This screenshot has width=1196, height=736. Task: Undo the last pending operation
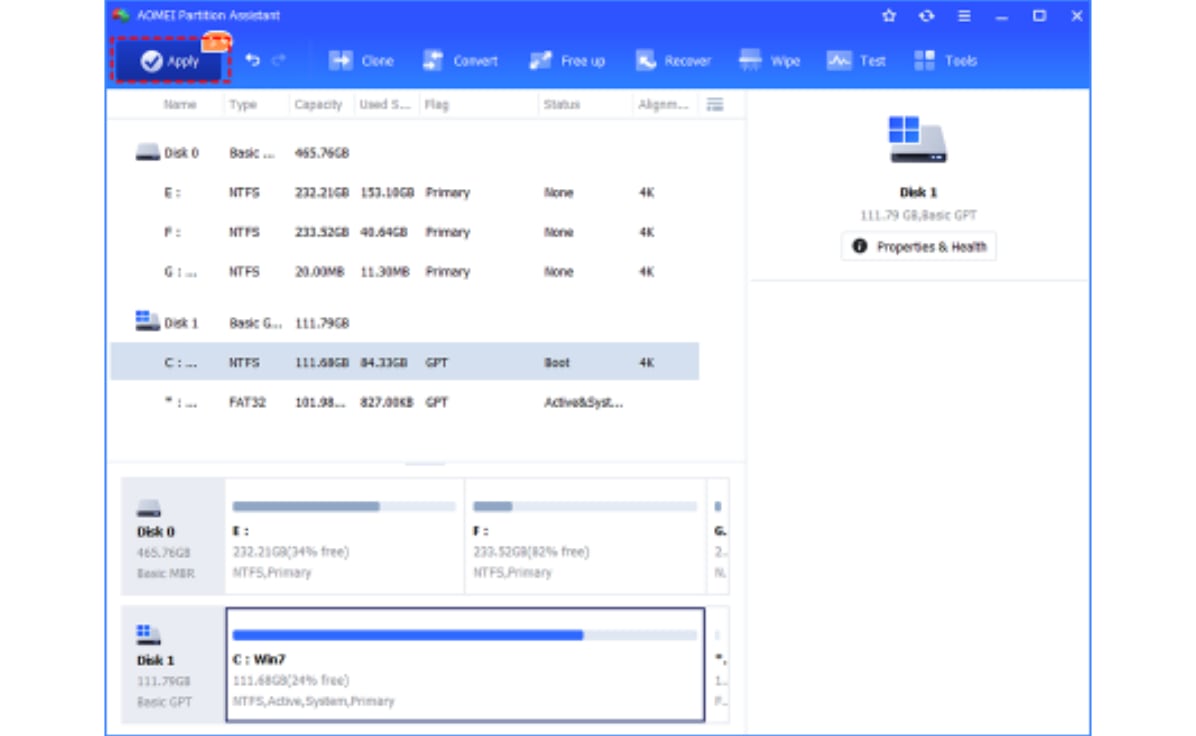click(252, 59)
